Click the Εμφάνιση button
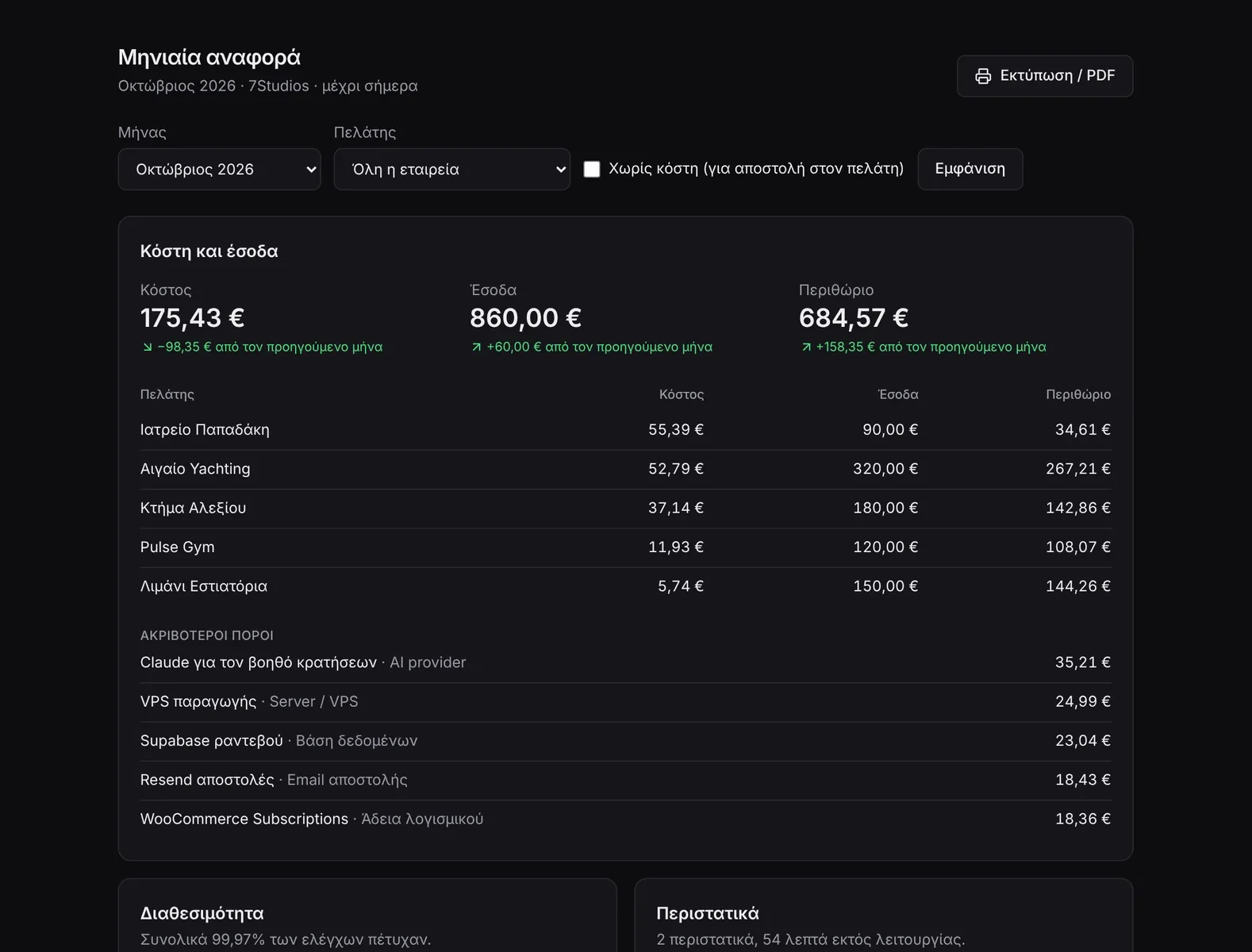The width and height of the screenshot is (1252, 952). coord(970,169)
